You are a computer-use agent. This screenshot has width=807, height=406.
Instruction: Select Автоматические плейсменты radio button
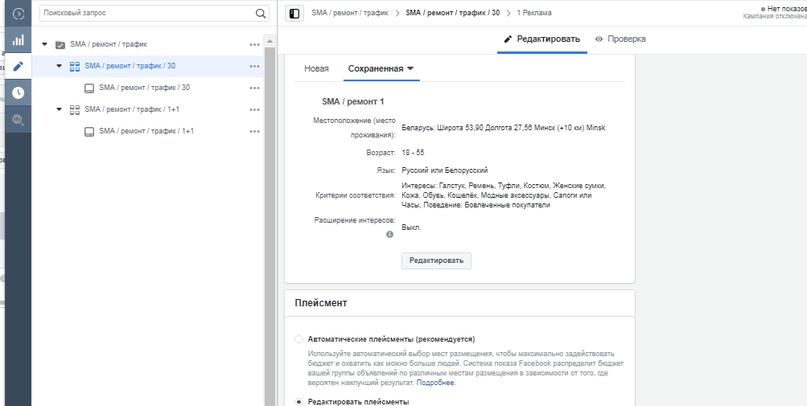tap(299, 339)
